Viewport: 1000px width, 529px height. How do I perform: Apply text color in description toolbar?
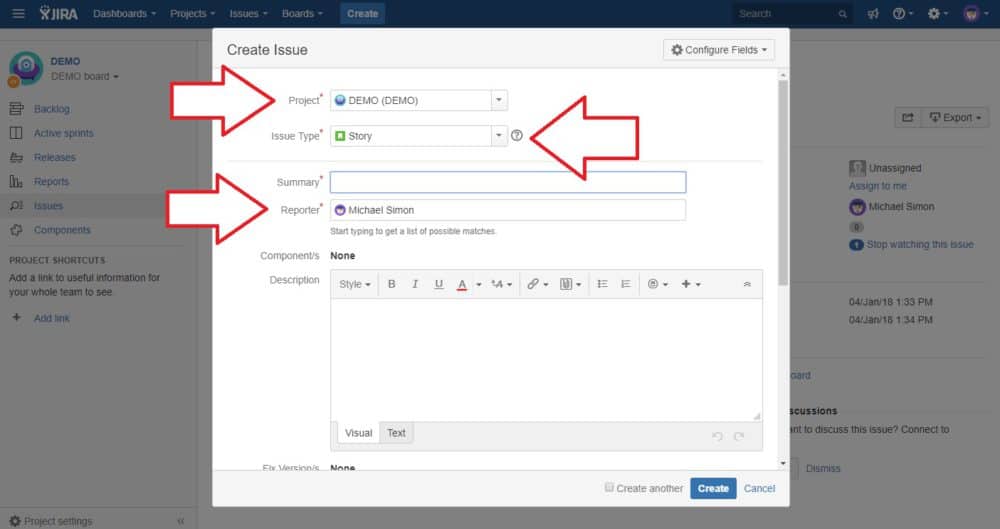(462, 285)
